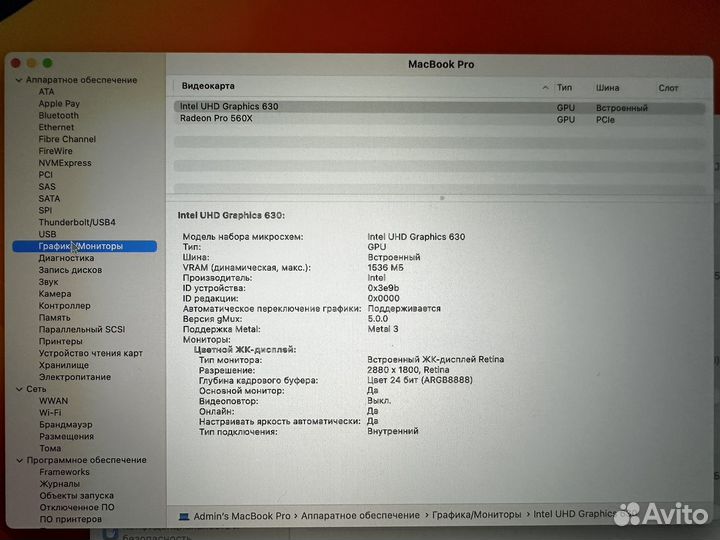Collapse the Аппаратное обеспечение section
Viewport: 720px width, 540px height.
[x=19, y=80]
